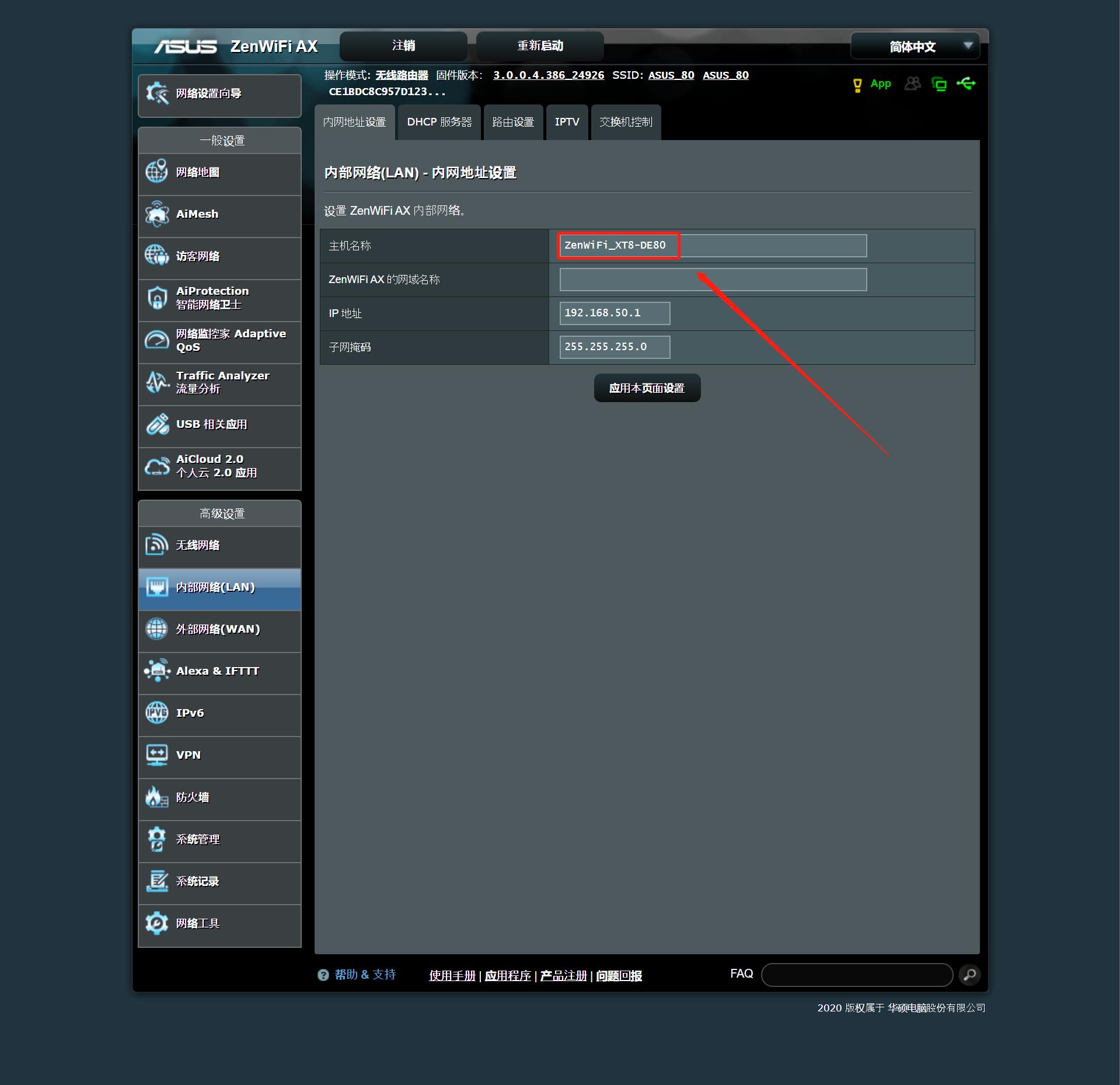Click the connected clients users icon
This screenshot has width=1120, height=1085.
point(912,84)
